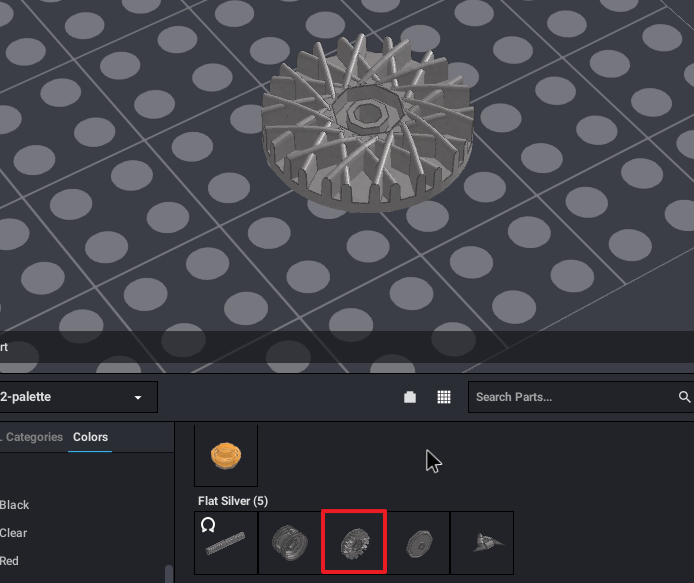Image resolution: width=694 pixels, height=583 pixels.
Task: Click the rotate icon on spring thumbnail
Action: click(208, 525)
